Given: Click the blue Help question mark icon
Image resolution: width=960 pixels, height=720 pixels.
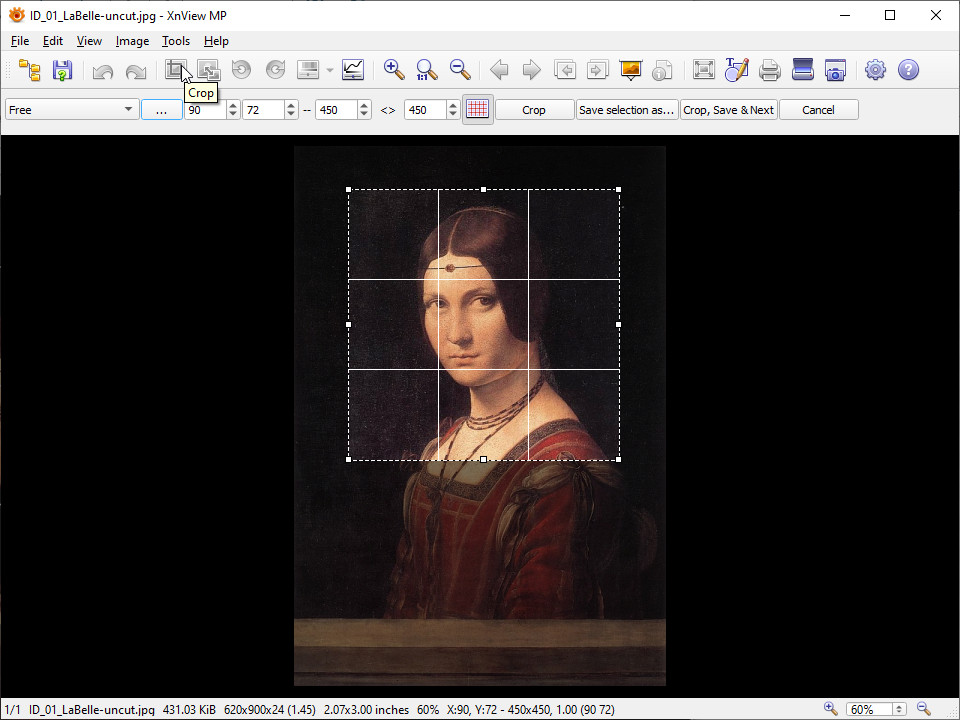Looking at the screenshot, I should [909, 70].
